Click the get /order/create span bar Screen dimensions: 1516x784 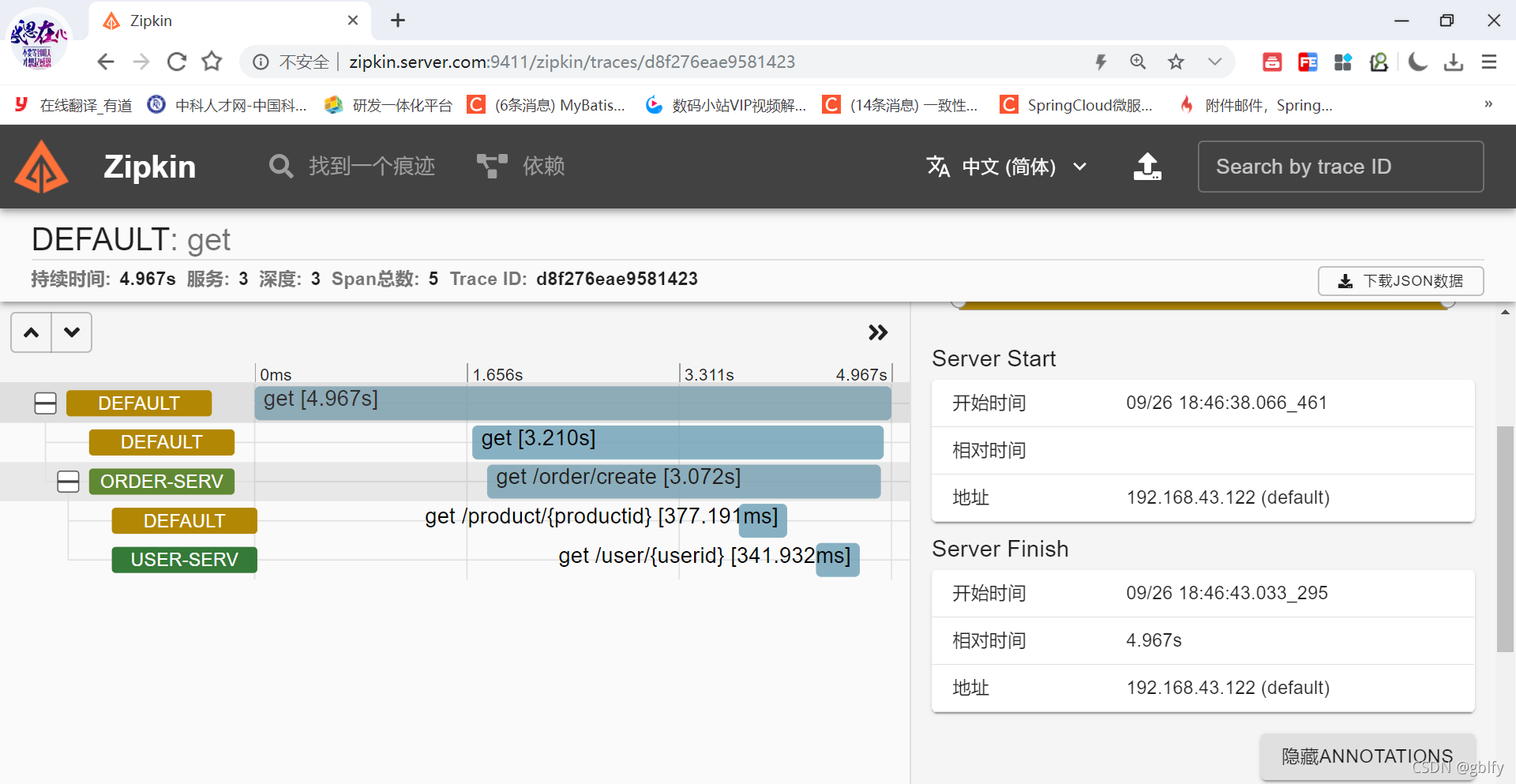(x=684, y=482)
